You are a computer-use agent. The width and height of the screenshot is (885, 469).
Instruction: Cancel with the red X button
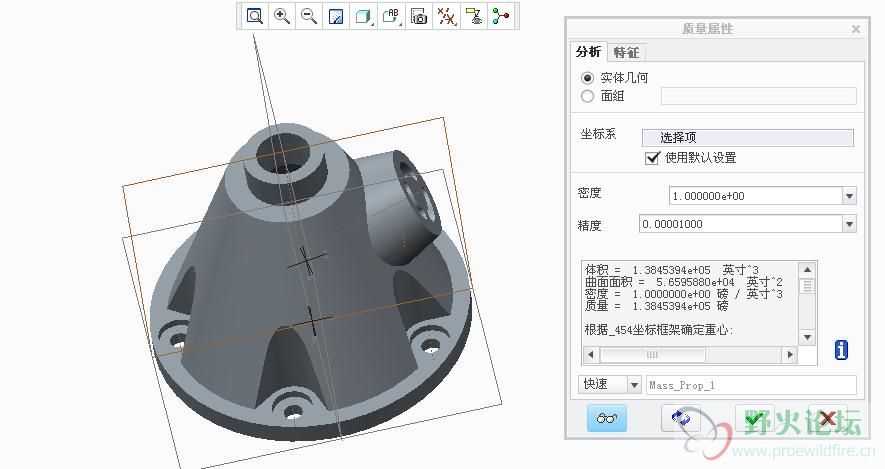point(827,418)
